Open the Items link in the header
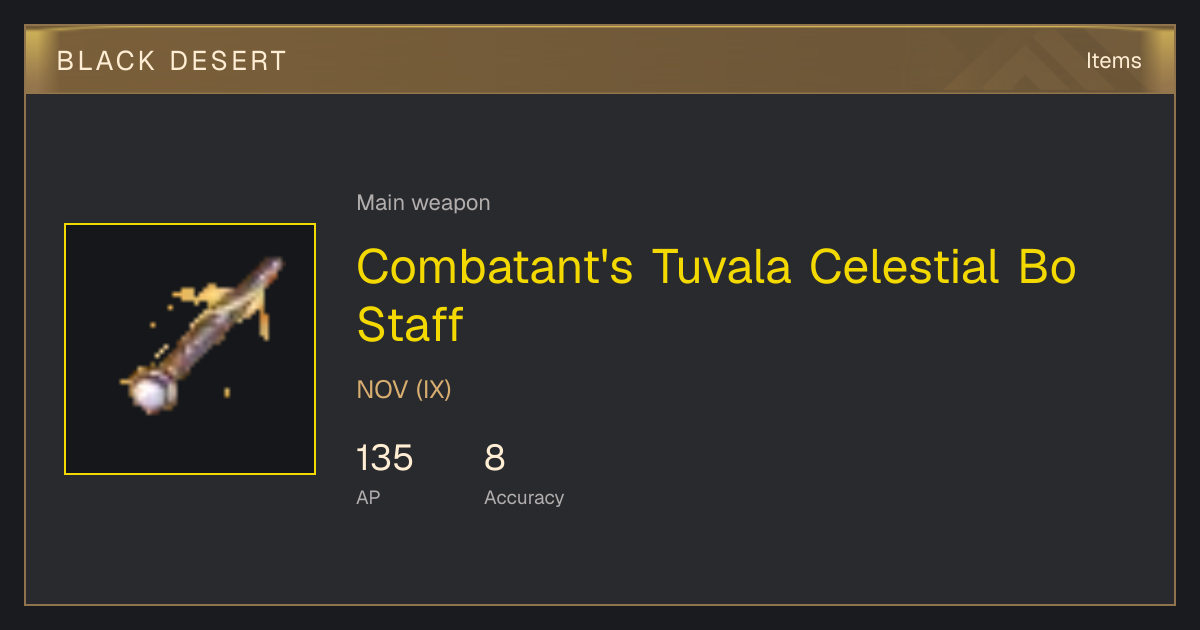This screenshot has width=1200, height=630. click(x=1113, y=61)
